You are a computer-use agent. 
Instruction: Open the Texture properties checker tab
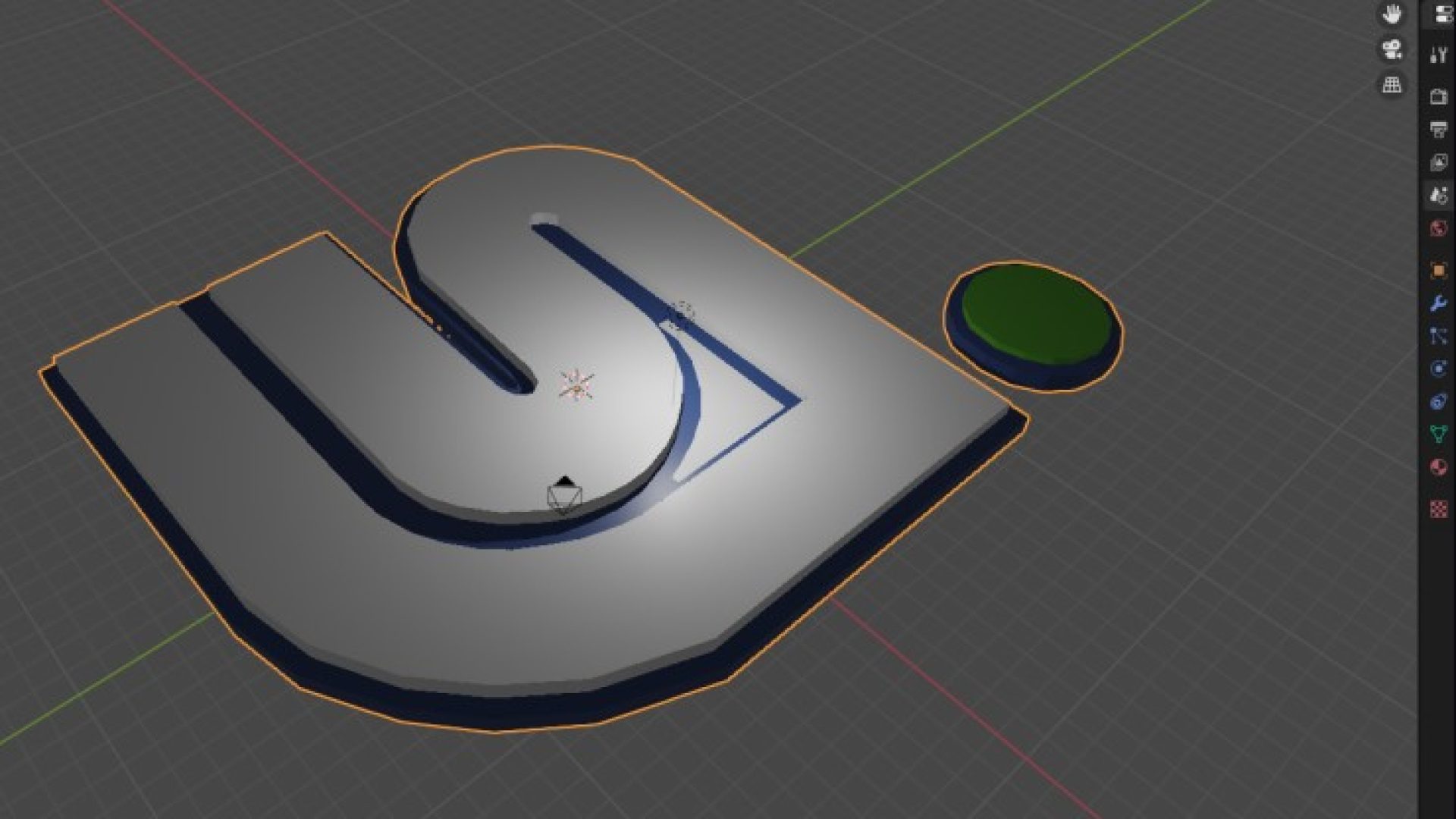tap(1439, 509)
